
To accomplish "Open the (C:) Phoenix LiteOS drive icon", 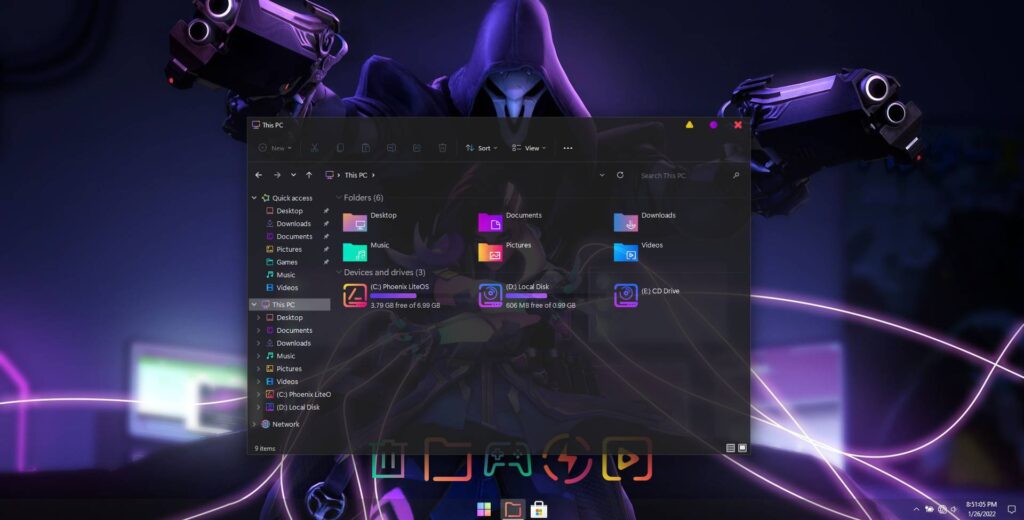I will (x=355, y=295).
